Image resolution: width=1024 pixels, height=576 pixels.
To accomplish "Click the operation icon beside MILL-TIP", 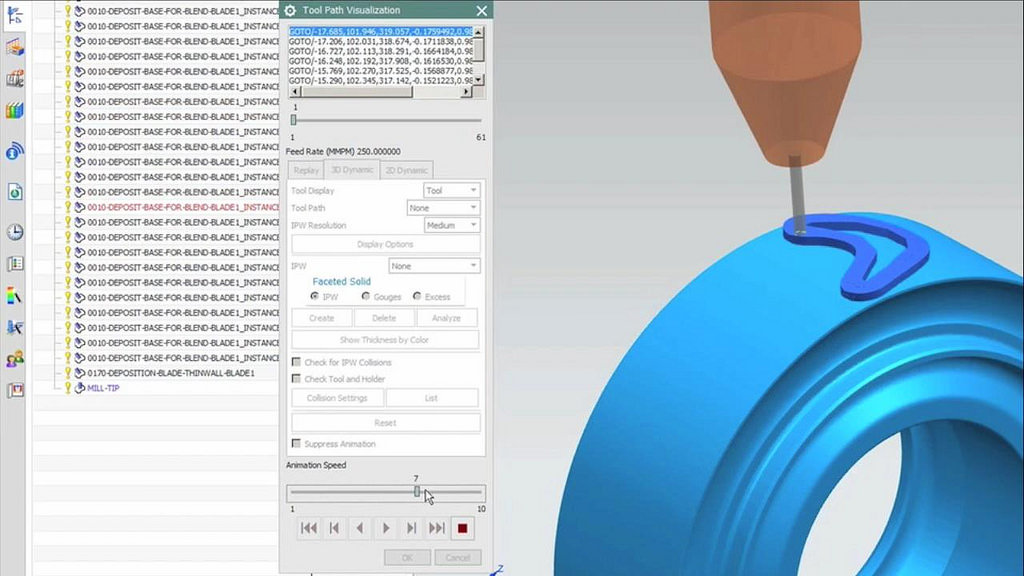I will (80, 388).
